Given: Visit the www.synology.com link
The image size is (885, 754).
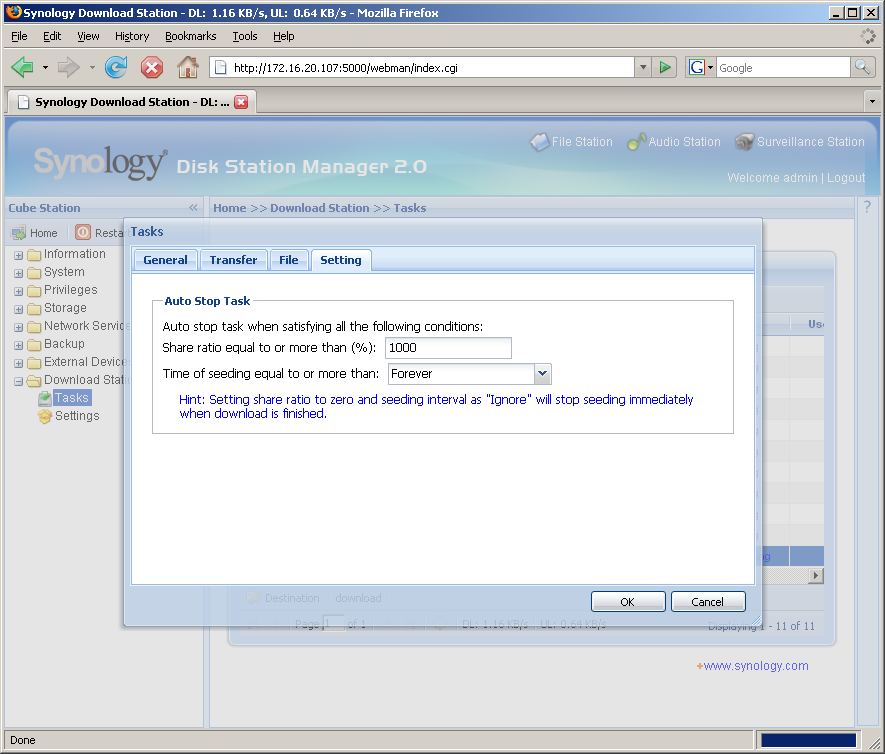Looking at the screenshot, I should point(756,666).
